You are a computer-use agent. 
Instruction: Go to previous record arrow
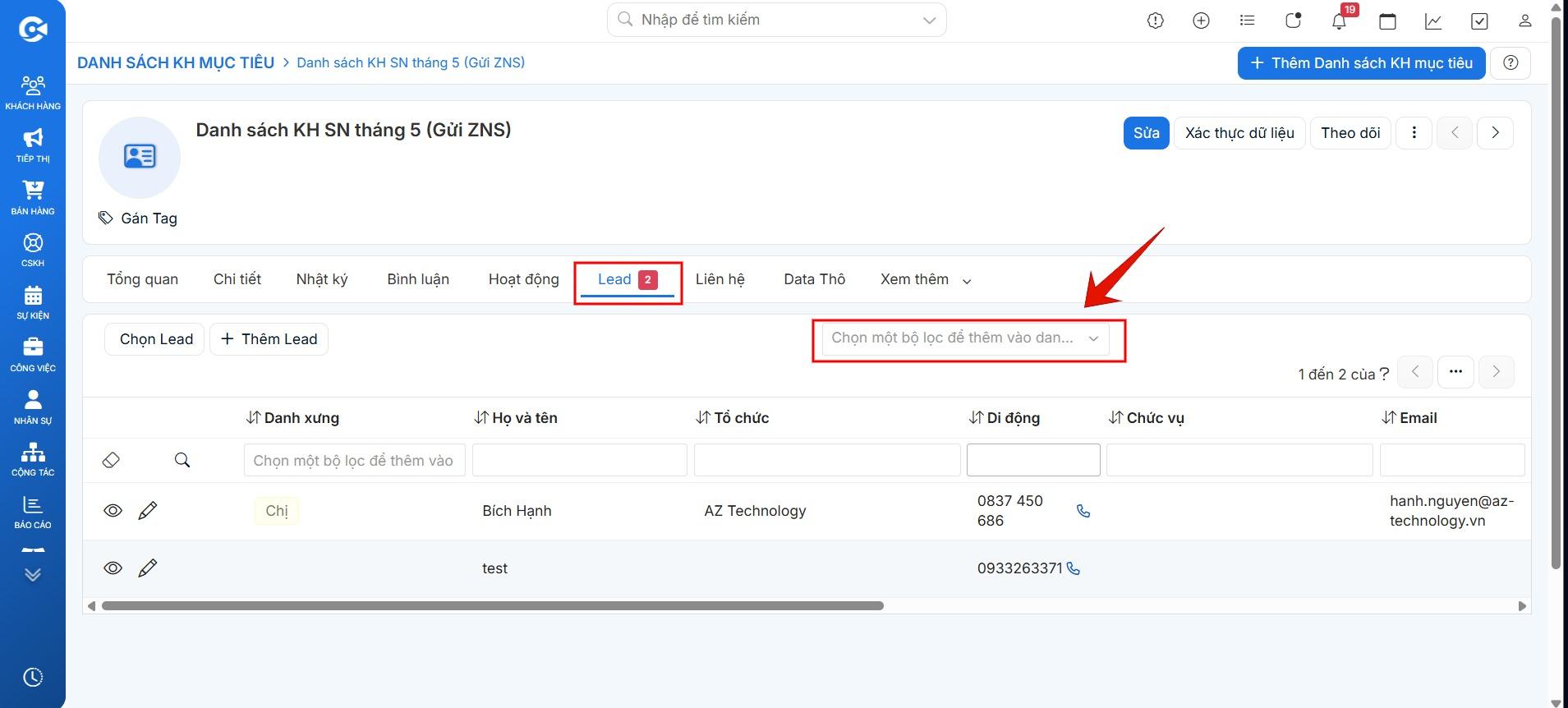click(x=1455, y=133)
